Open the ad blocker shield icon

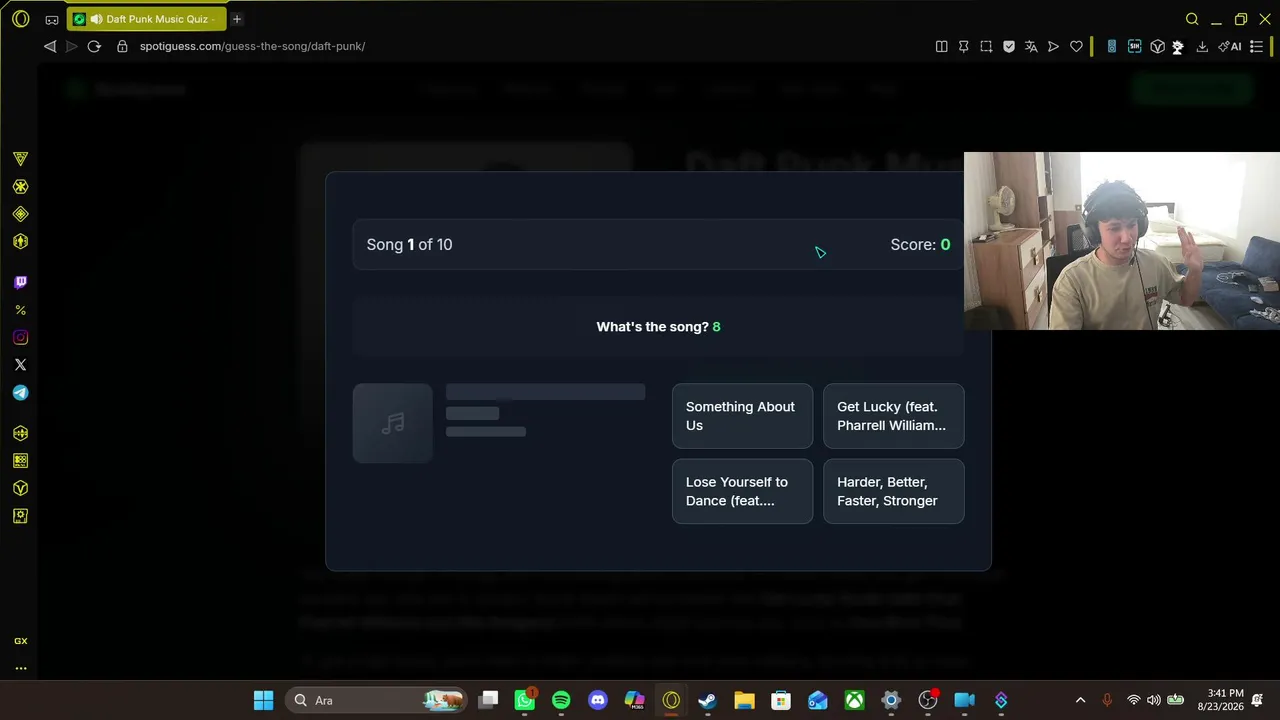(x=1009, y=46)
